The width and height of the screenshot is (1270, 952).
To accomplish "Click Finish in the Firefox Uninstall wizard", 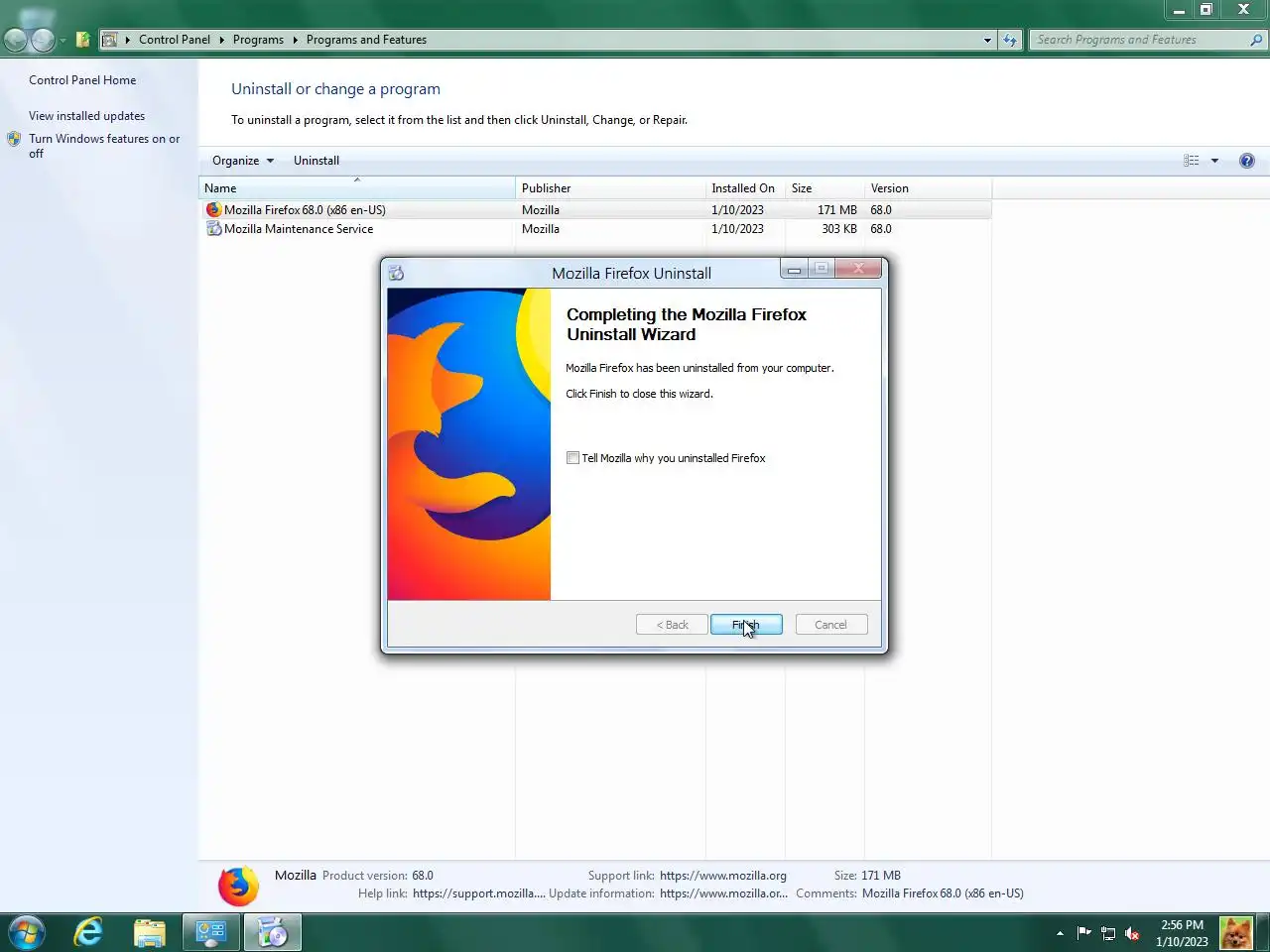I will [x=746, y=625].
